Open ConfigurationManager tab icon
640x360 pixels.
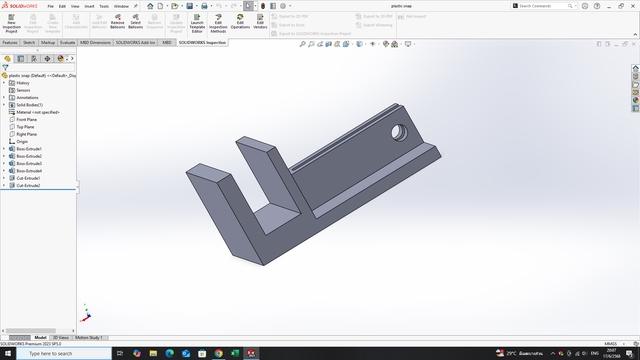(34, 59)
